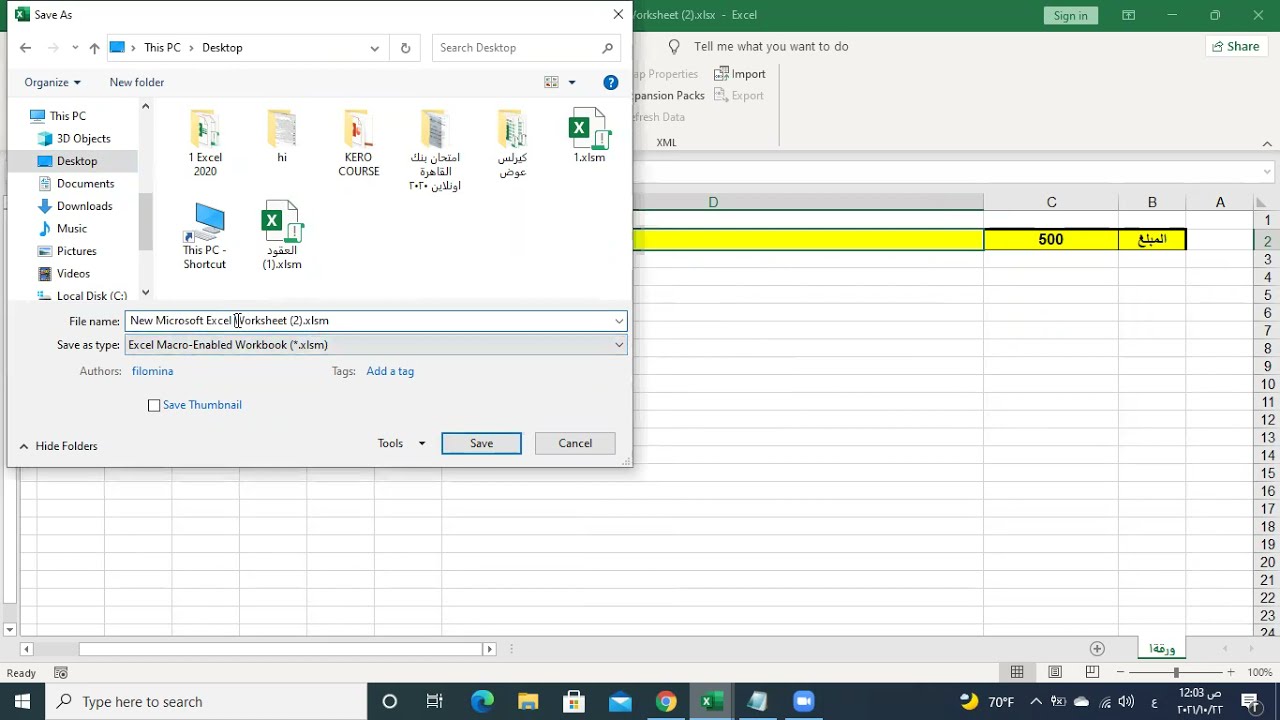Open Downloads in navigation pane
1280x720 pixels.
point(84,206)
